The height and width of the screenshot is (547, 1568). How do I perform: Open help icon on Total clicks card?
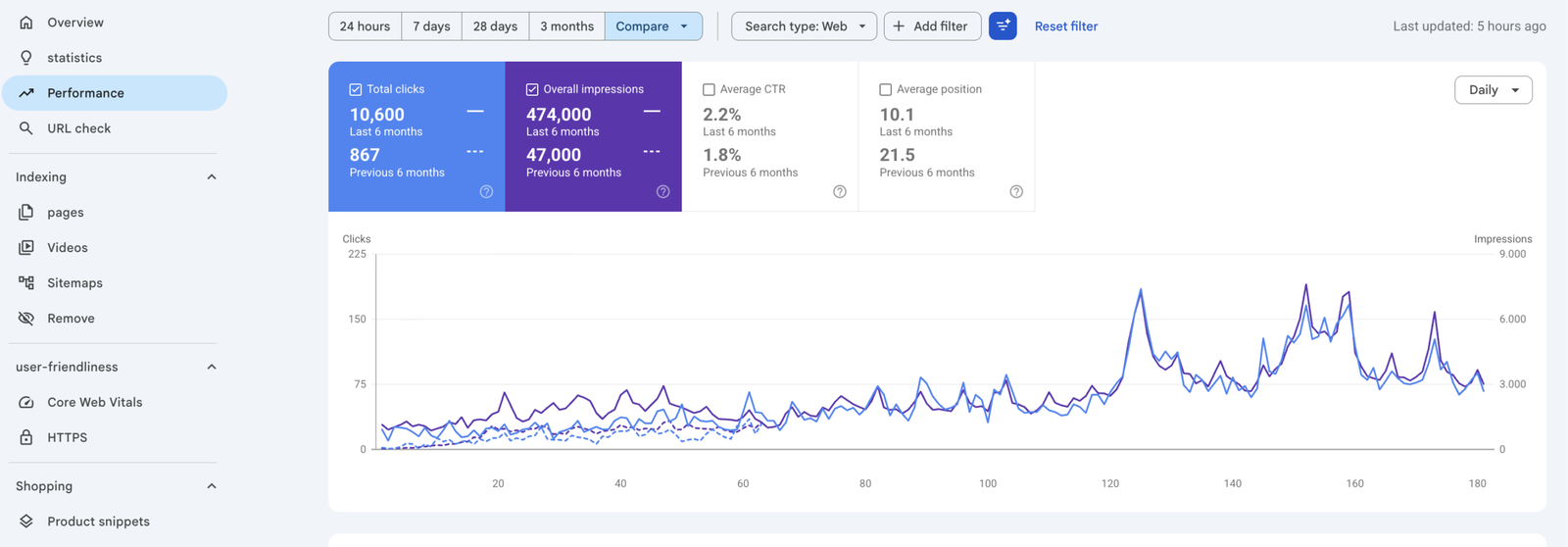pyautogui.click(x=486, y=192)
